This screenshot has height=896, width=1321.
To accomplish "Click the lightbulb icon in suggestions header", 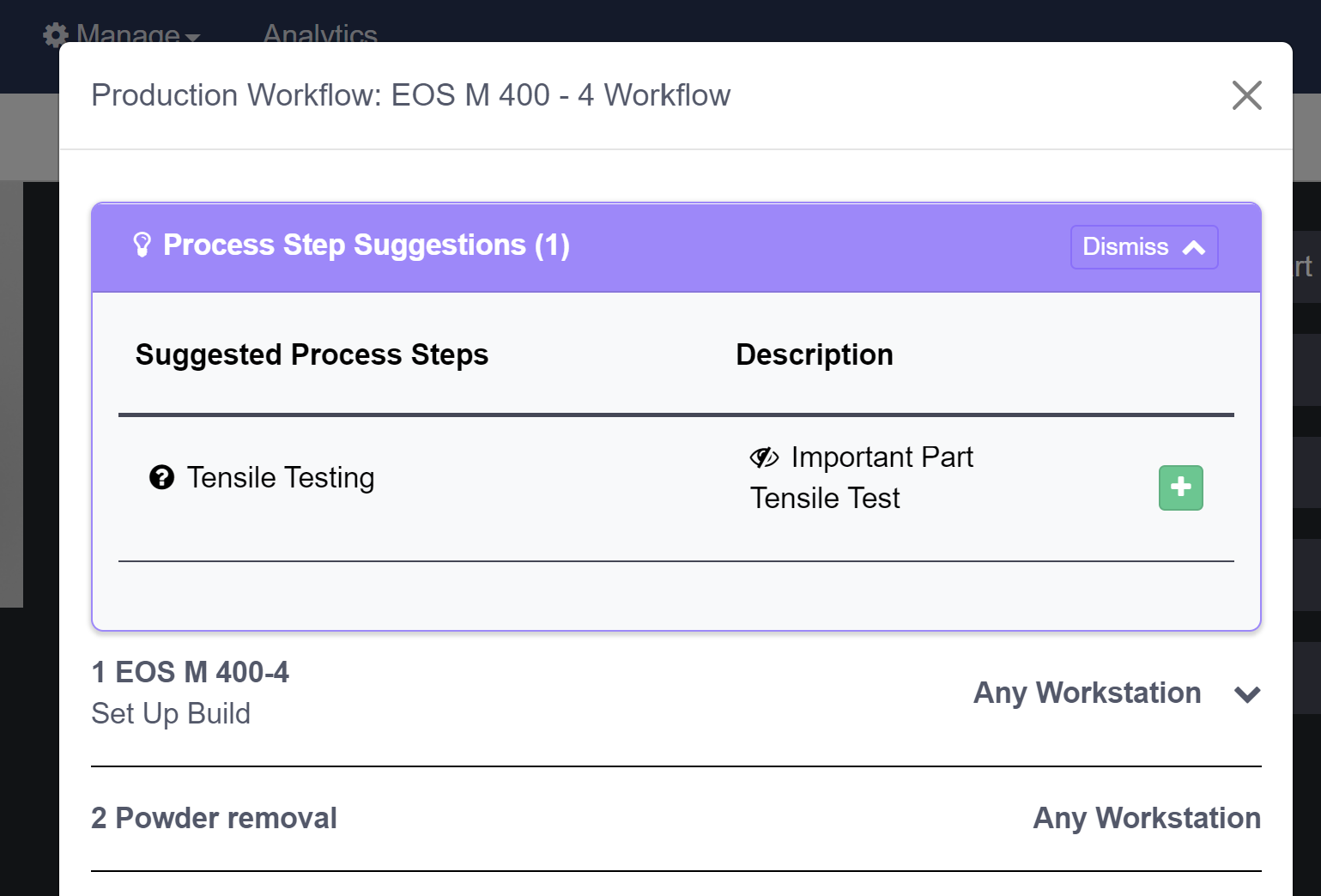I will pos(142,245).
